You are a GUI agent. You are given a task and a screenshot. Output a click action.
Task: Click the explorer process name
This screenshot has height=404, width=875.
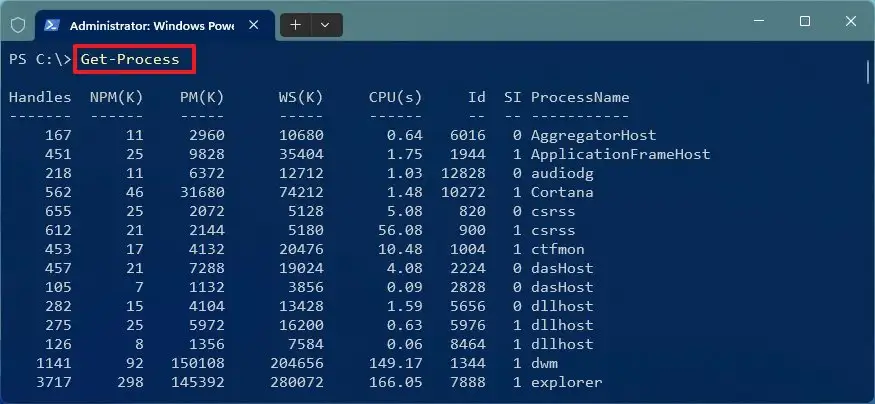click(x=566, y=382)
